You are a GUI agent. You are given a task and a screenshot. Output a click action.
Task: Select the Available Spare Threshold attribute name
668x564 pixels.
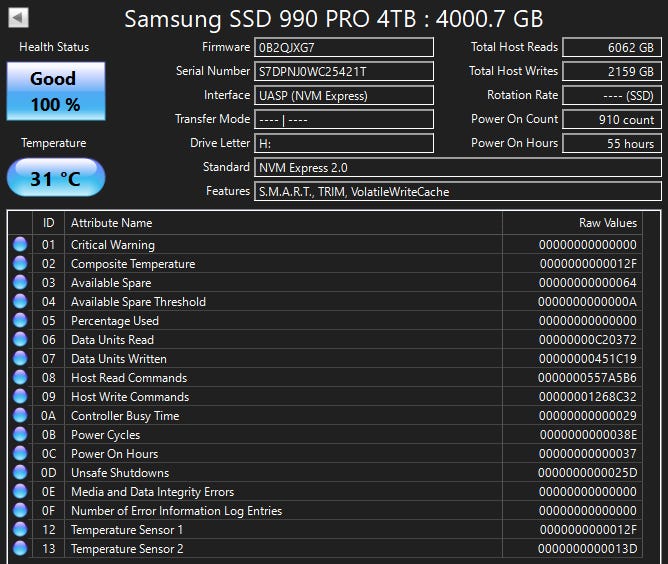pos(138,302)
